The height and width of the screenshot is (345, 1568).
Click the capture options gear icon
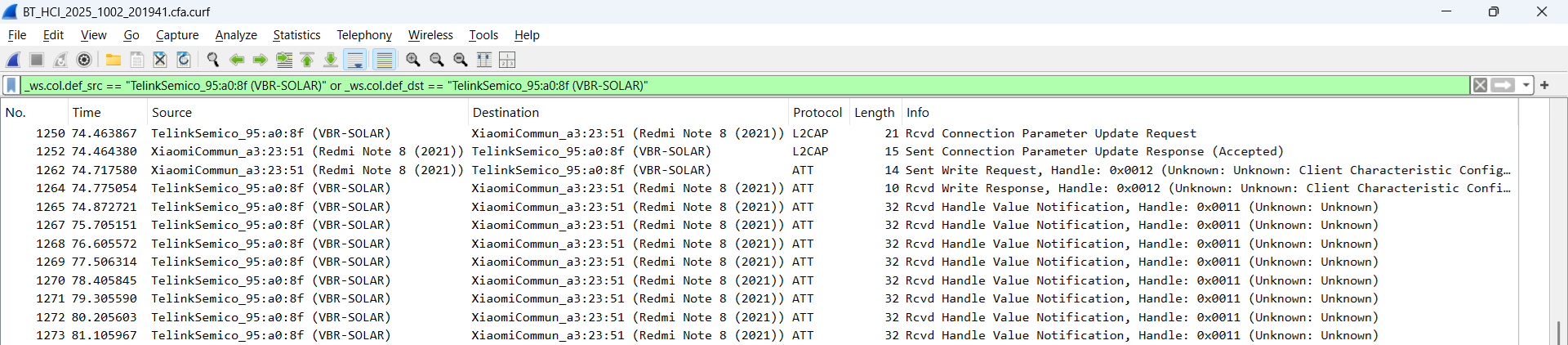(84, 60)
